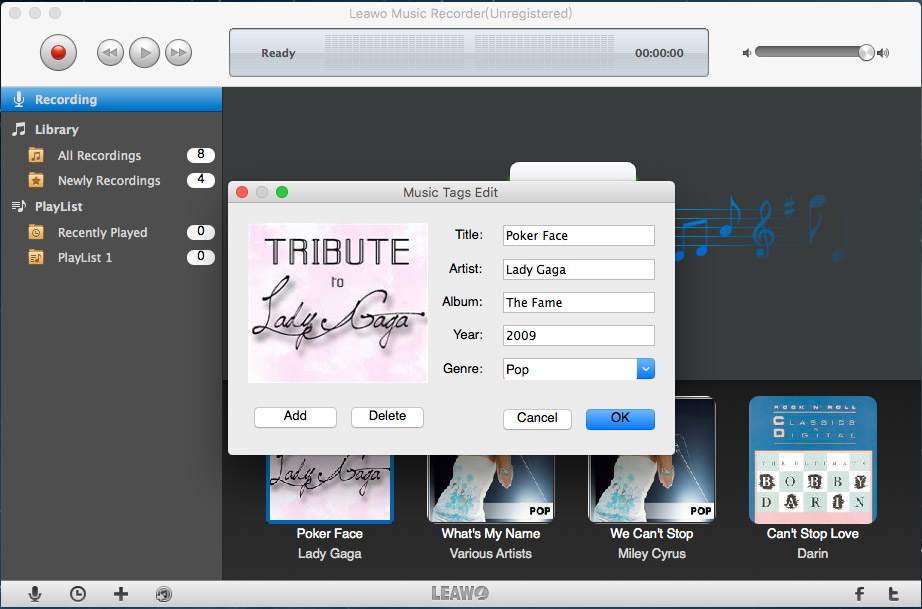Click Add button under album cover

click(x=295, y=416)
